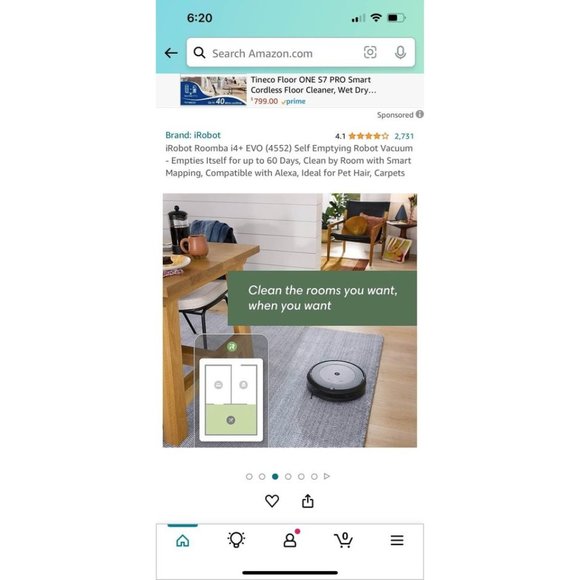Image resolution: width=580 pixels, height=580 pixels.
Task: Play product video via carousel triangle
Action: (x=327, y=476)
